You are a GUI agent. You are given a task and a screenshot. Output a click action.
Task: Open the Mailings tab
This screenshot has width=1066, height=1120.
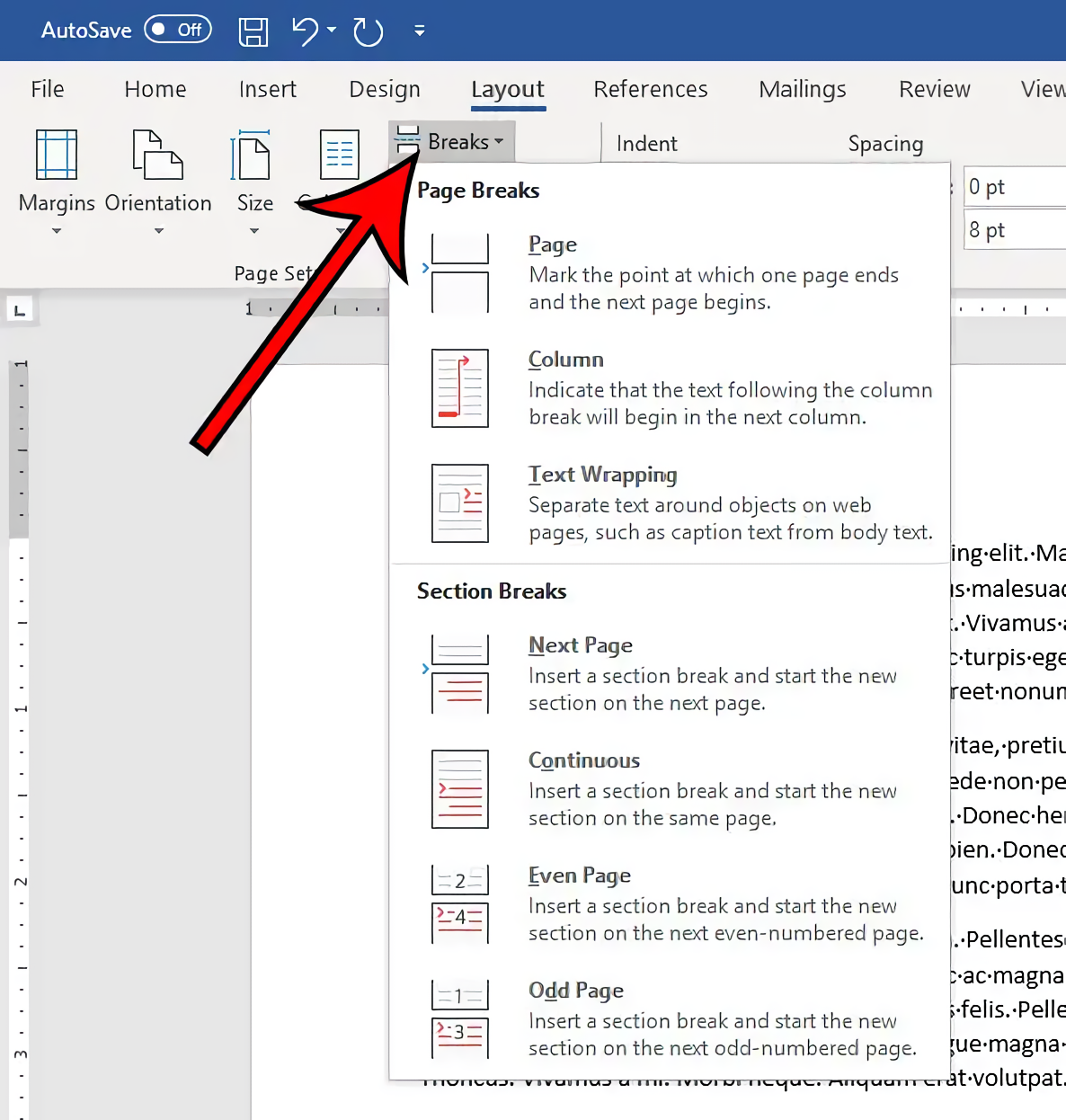pos(802,89)
